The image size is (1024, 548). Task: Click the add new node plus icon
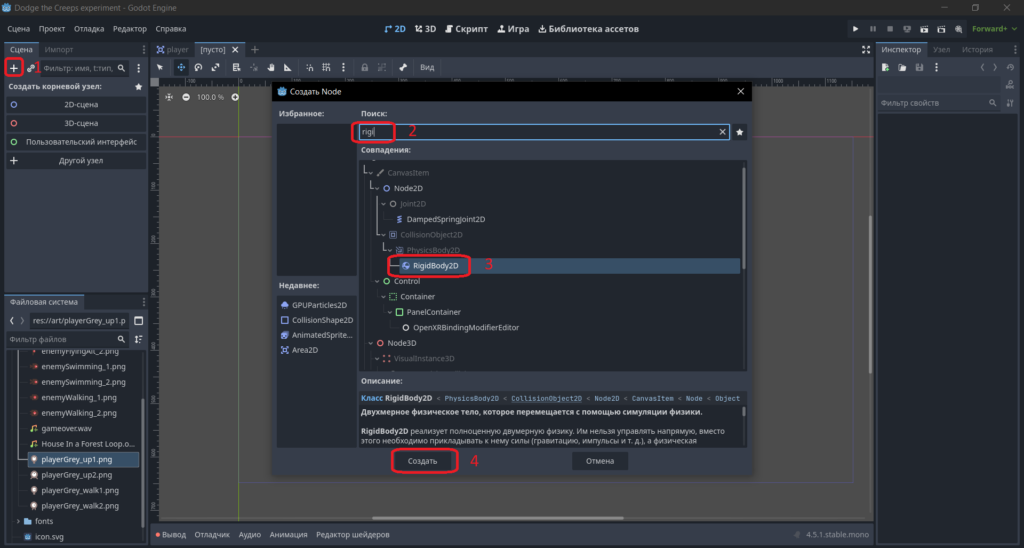(14, 68)
